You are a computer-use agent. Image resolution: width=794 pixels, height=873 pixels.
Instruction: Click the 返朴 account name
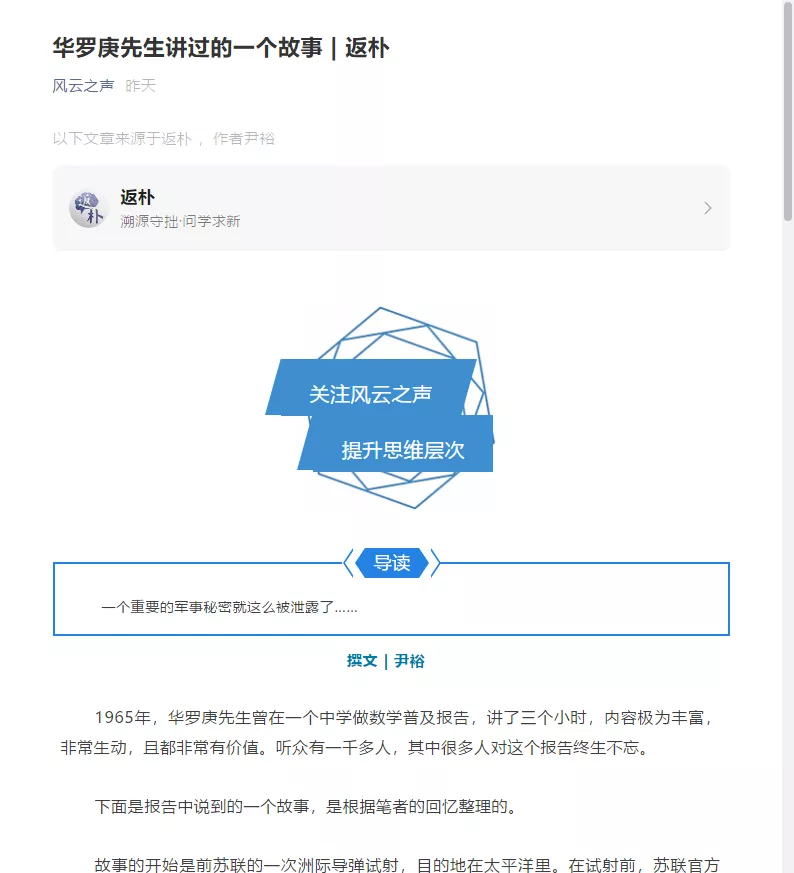137,197
